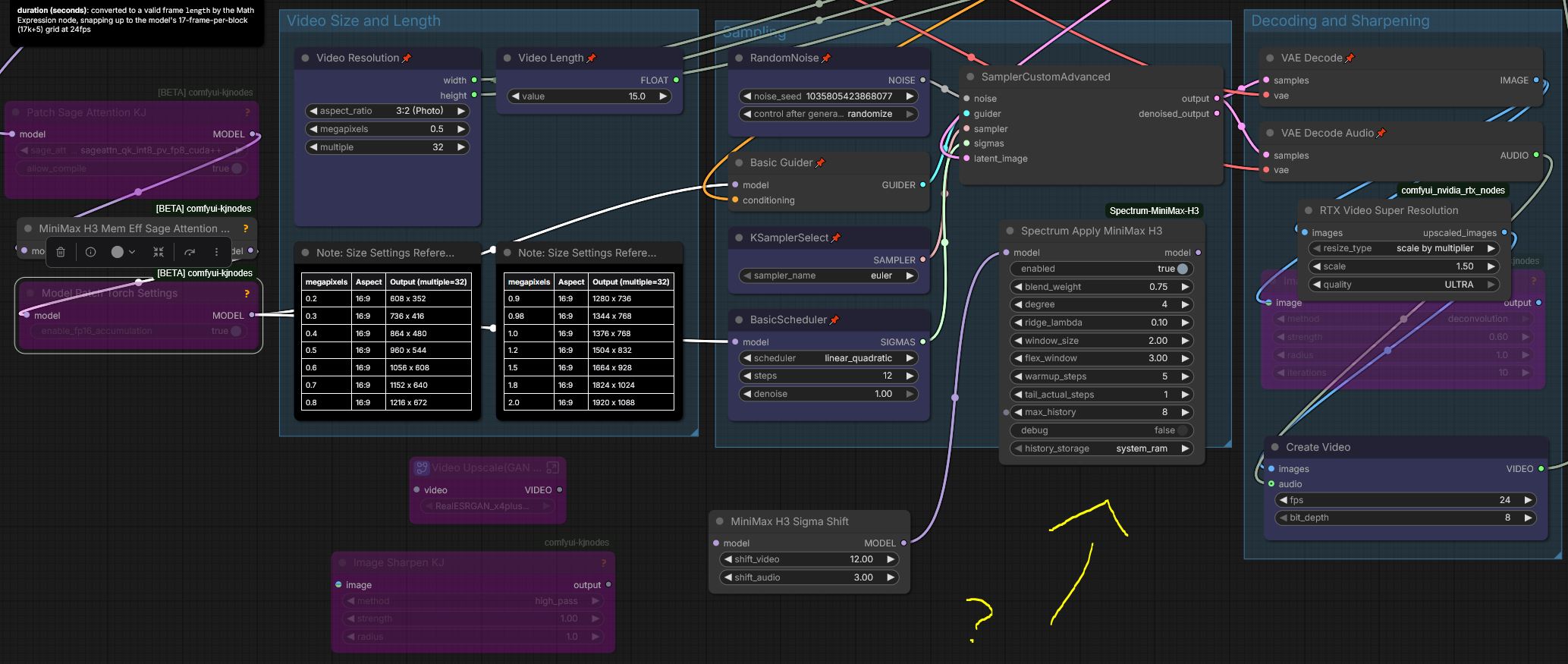Click the SIGMAS output port on BasicScheduler
This screenshot has height=664, width=1568.
click(922, 342)
